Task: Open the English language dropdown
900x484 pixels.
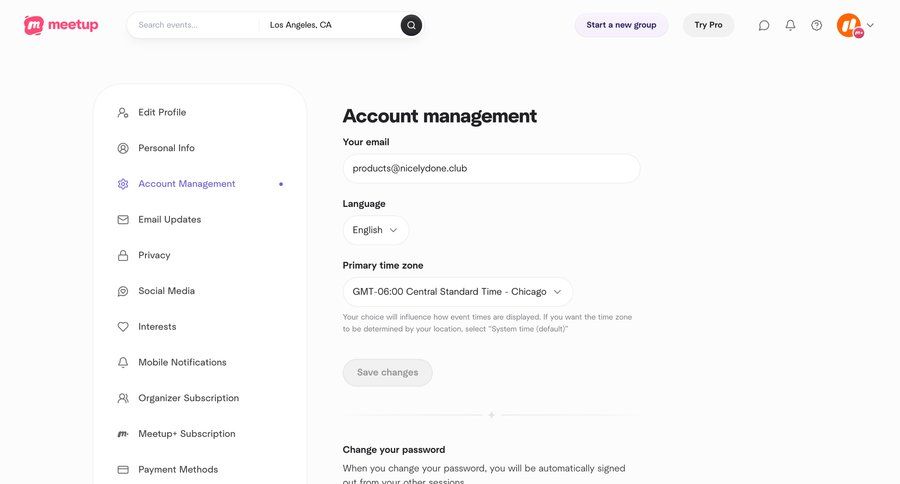Action: 375,230
